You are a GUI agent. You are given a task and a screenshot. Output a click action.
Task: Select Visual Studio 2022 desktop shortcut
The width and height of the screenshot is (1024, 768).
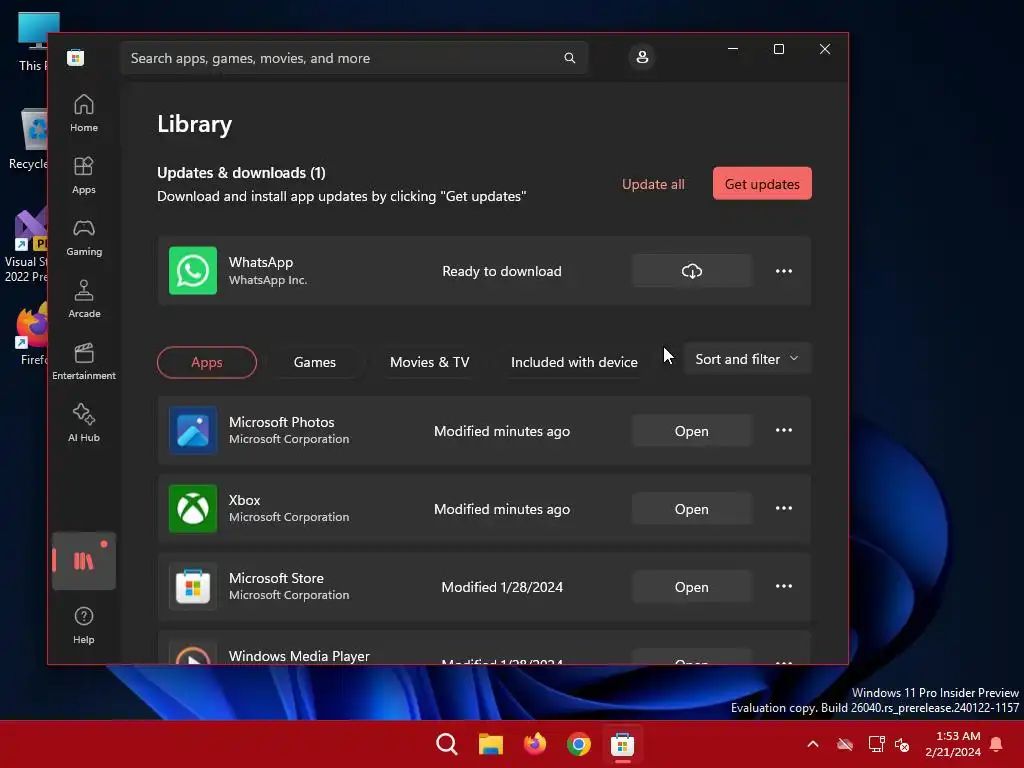26,246
